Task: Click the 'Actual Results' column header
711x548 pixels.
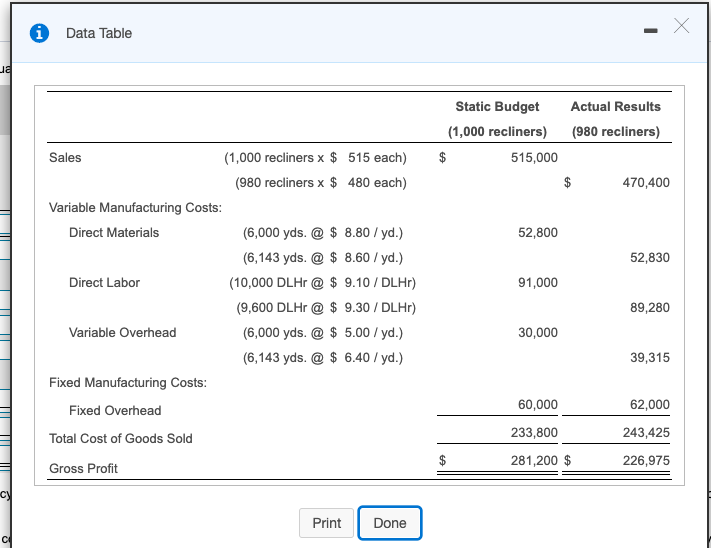Action: point(616,107)
